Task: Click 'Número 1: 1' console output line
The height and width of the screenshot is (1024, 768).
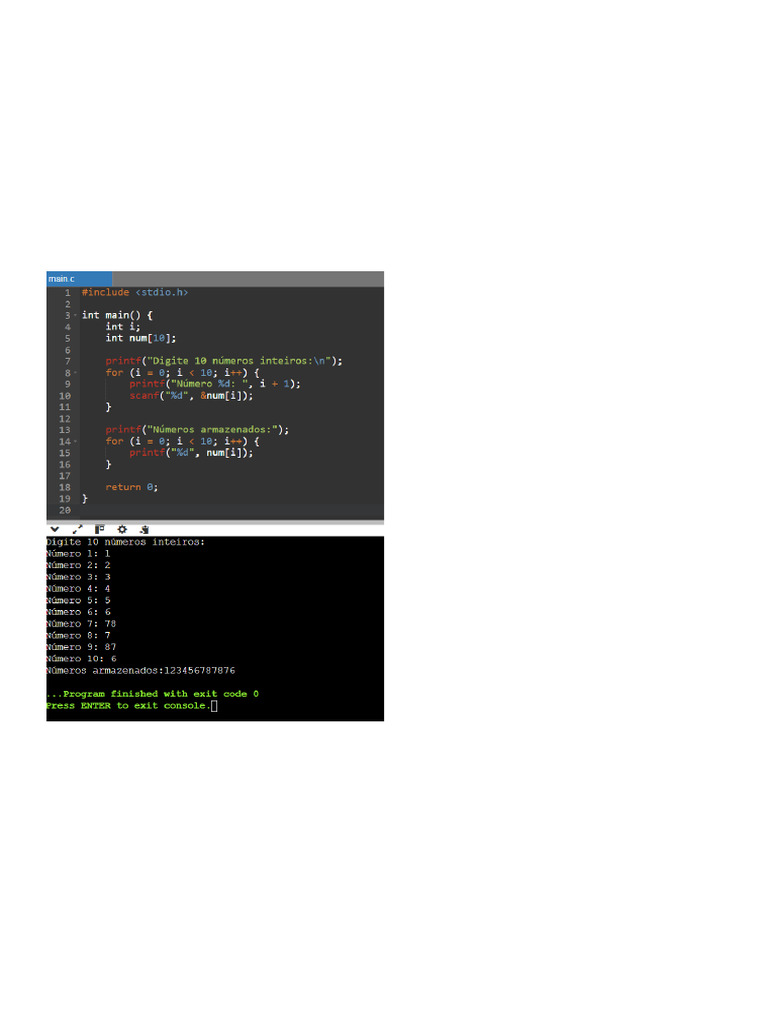Action: click(x=78, y=554)
